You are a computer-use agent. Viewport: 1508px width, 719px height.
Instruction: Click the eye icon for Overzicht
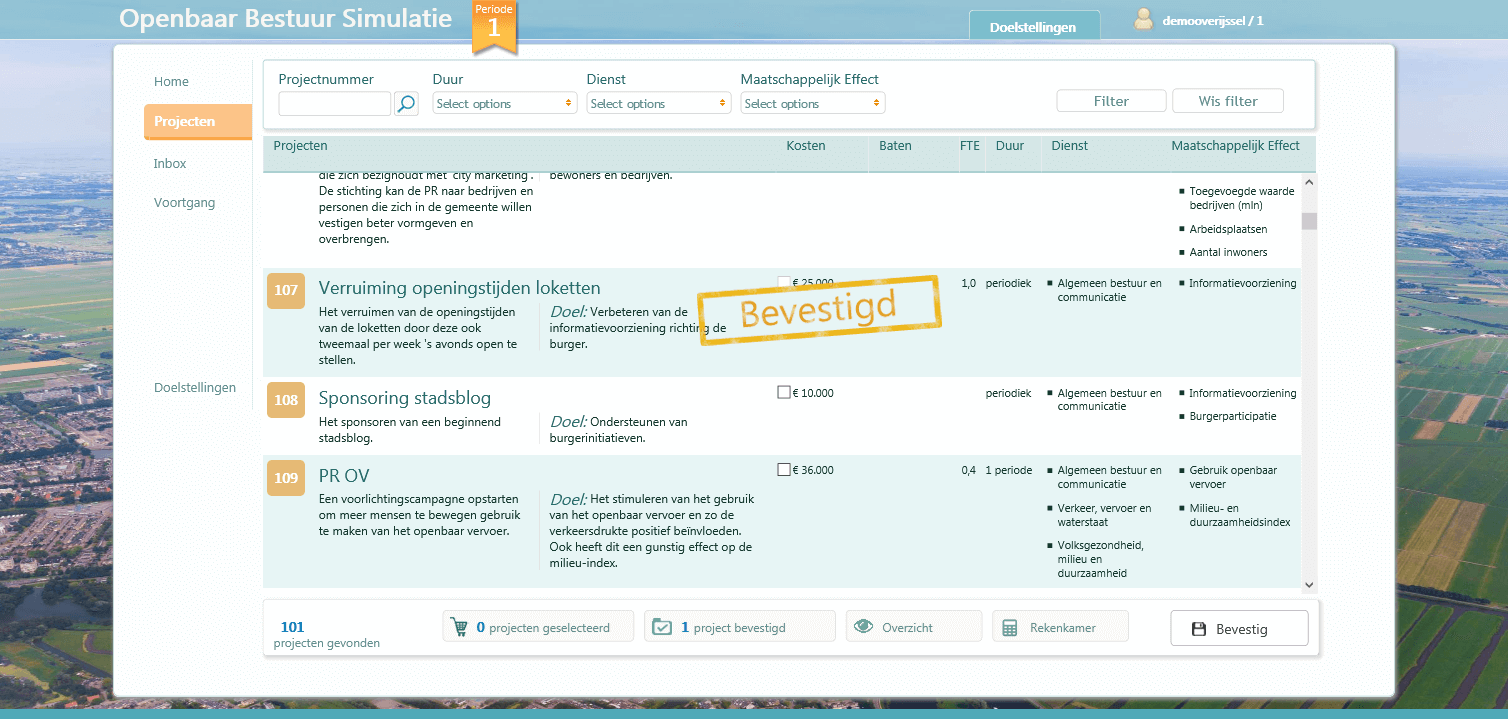click(863, 627)
